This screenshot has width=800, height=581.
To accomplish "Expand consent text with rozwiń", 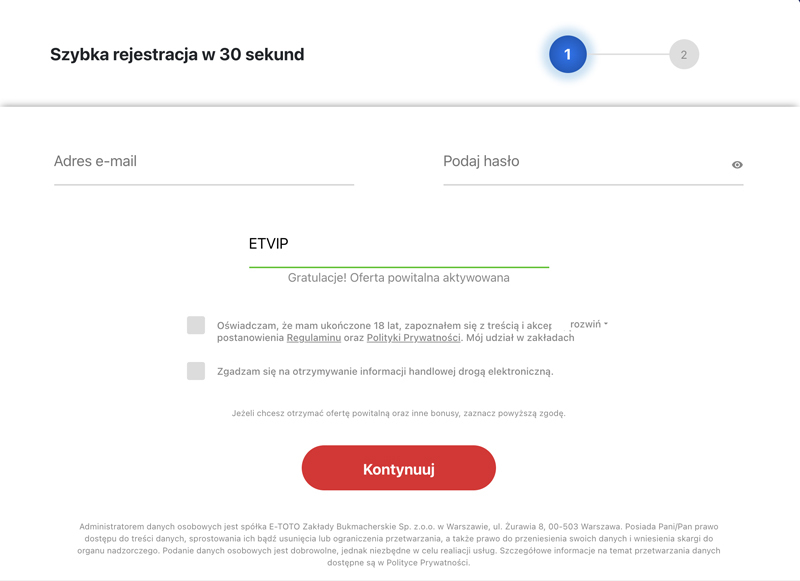I will point(585,324).
